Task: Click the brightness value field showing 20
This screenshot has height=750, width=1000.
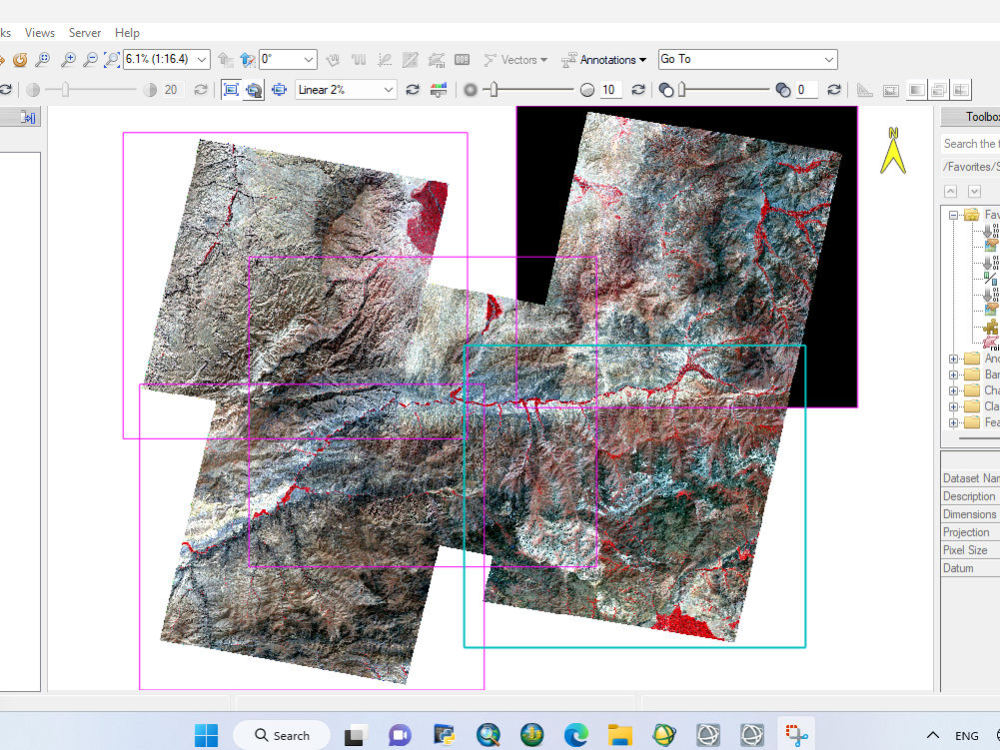Action: click(x=171, y=90)
